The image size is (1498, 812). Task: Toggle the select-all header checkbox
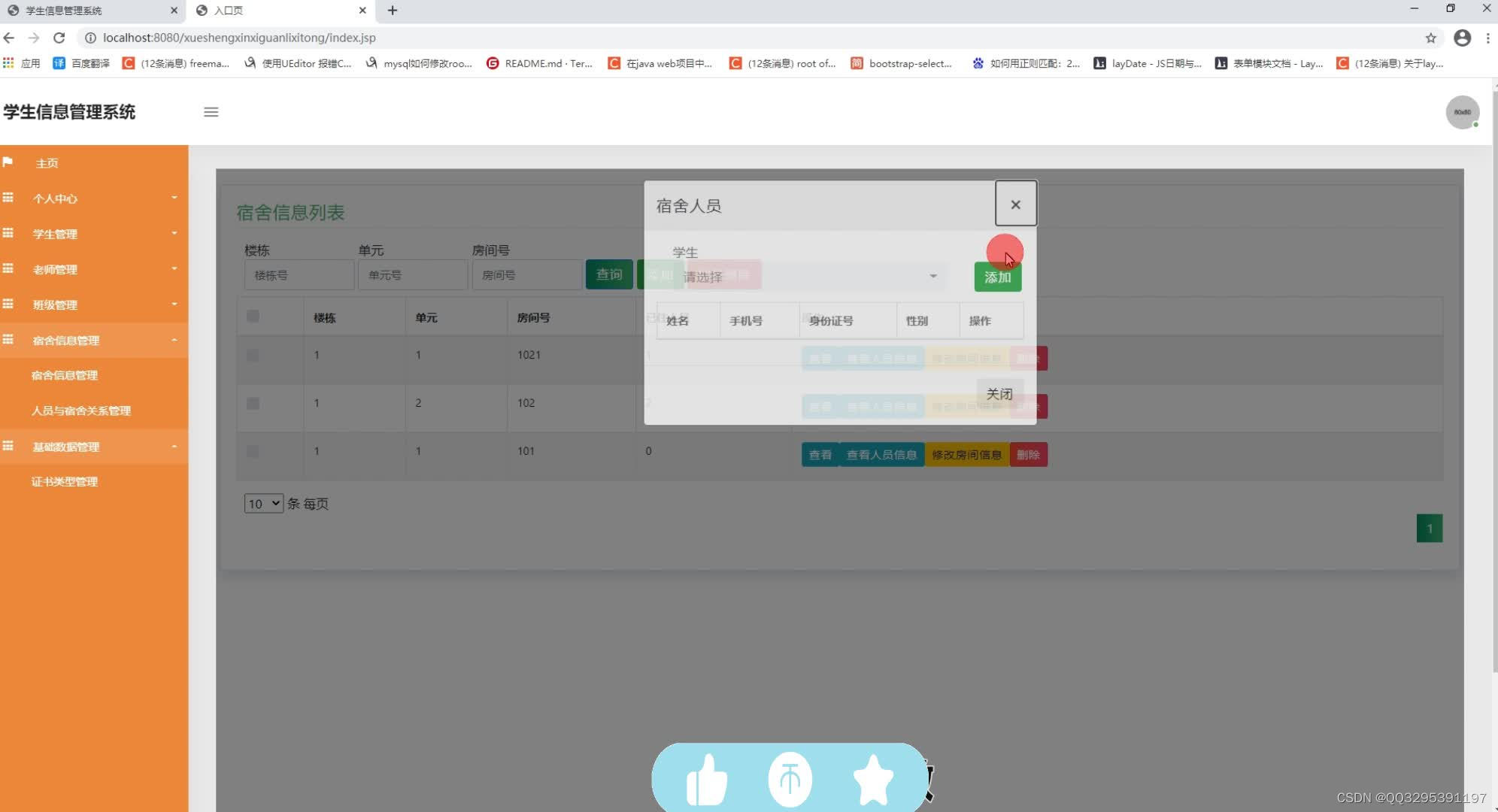pos(253,316)
